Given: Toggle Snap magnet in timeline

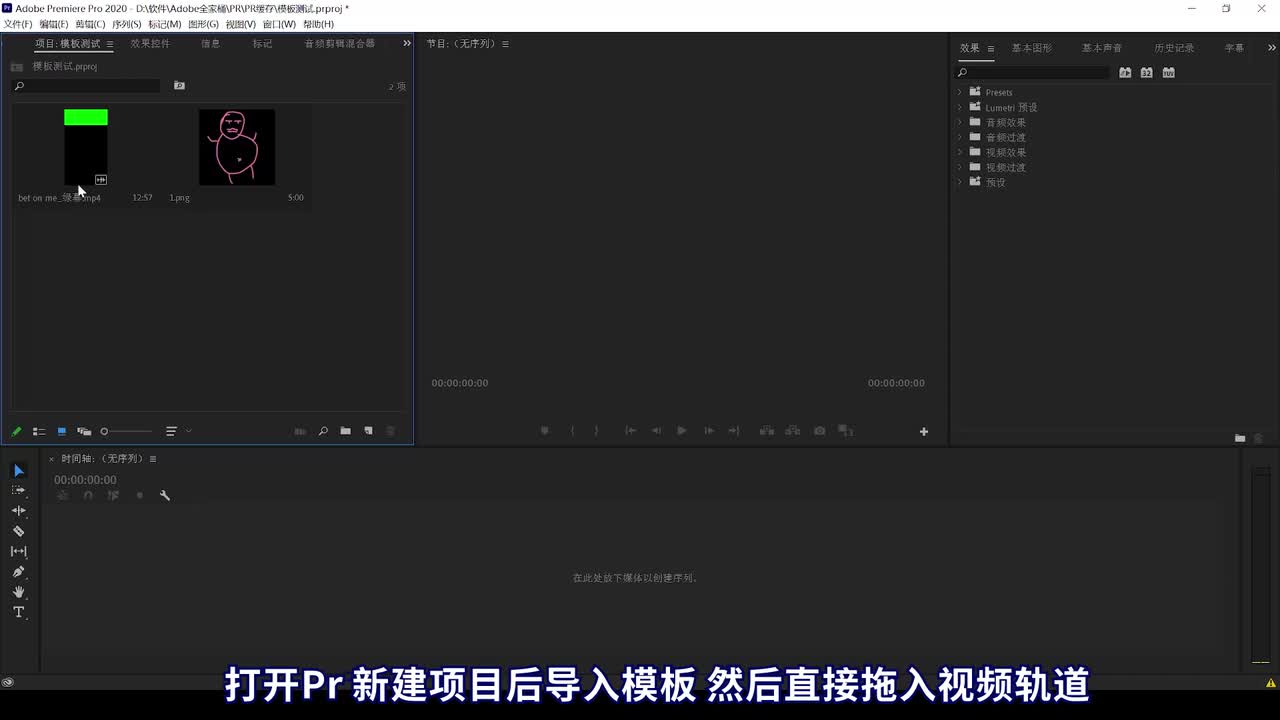Looking at the screenshot, I should 88,495.
